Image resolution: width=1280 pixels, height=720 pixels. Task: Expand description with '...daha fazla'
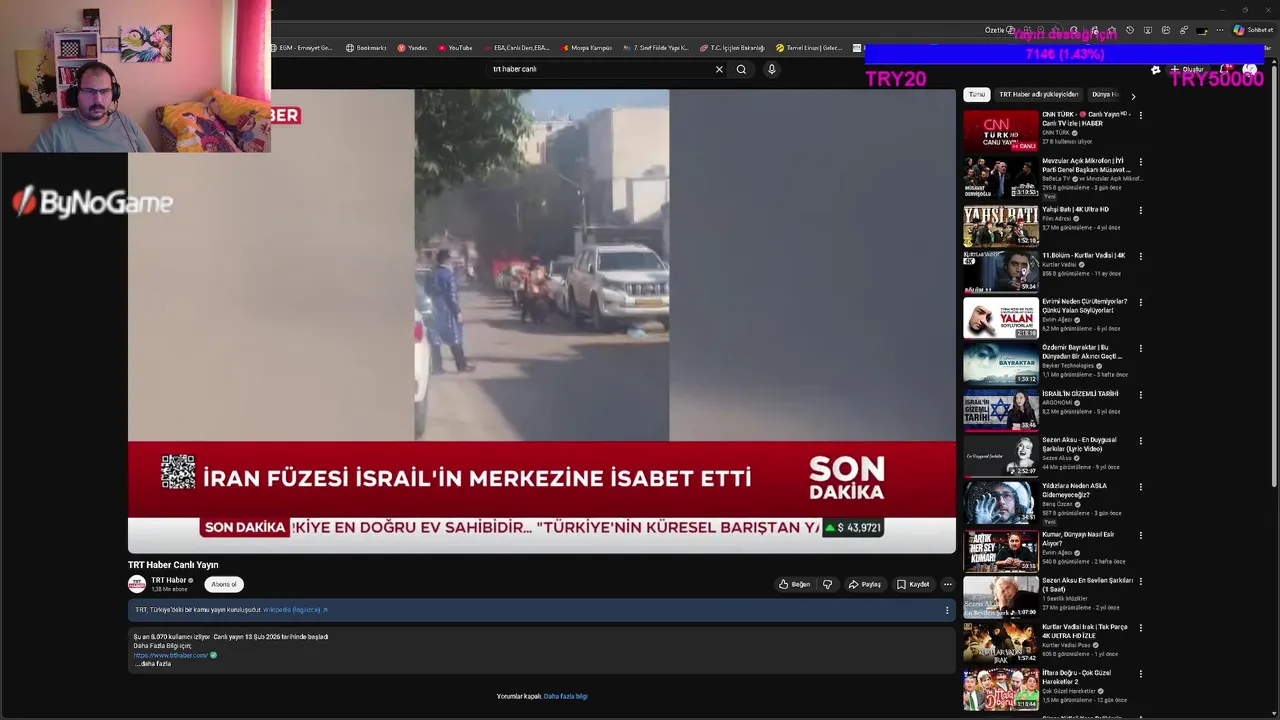click(153, 664)
